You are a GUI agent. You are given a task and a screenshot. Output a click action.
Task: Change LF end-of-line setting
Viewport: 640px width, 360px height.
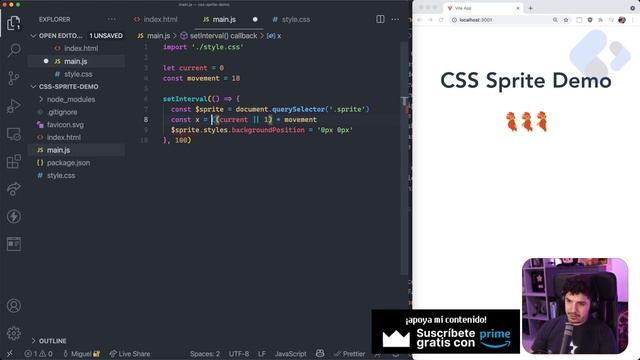click(x=262, y=353)
